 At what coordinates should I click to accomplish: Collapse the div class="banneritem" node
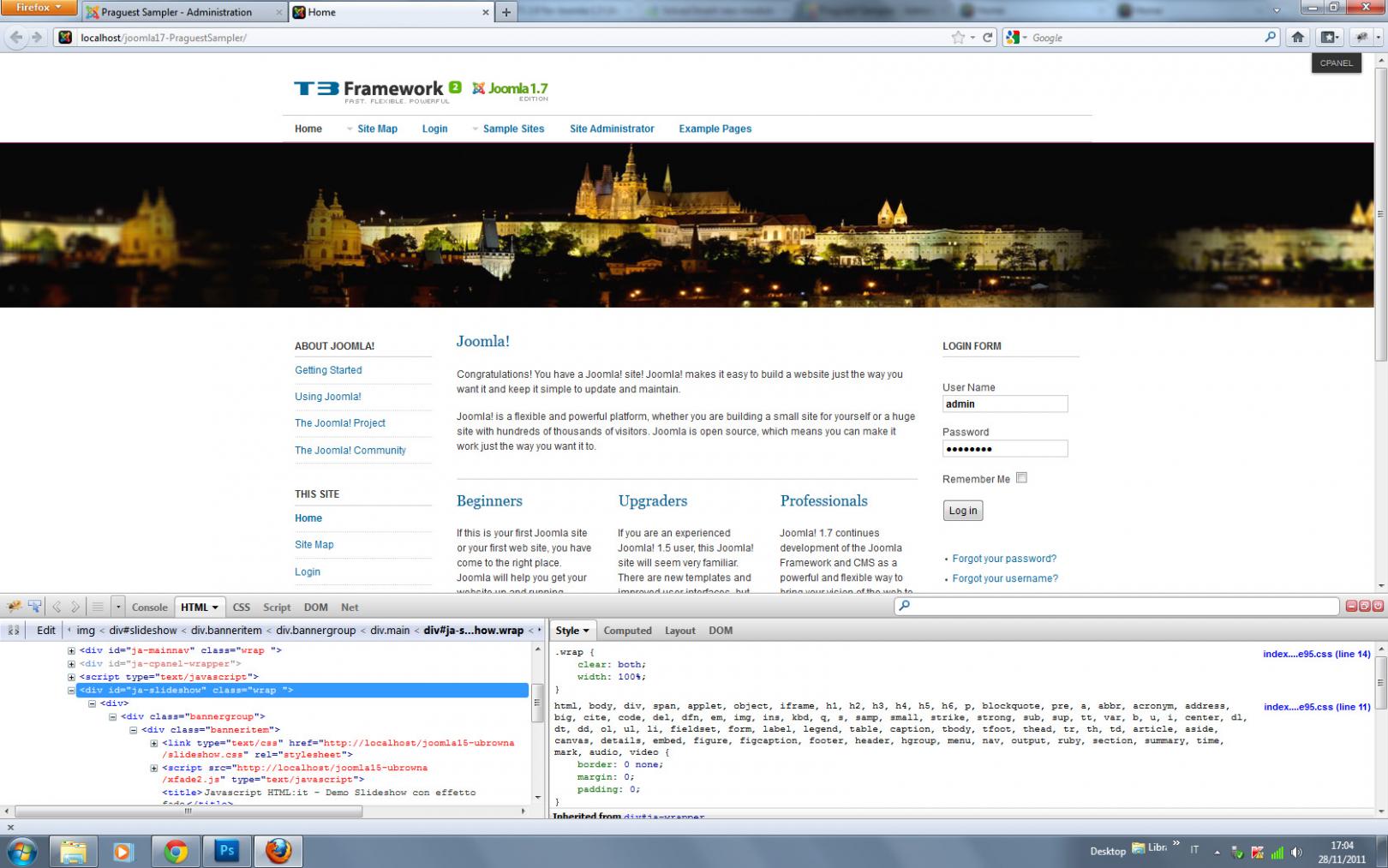pyautogui.click(x=134, y=730)
